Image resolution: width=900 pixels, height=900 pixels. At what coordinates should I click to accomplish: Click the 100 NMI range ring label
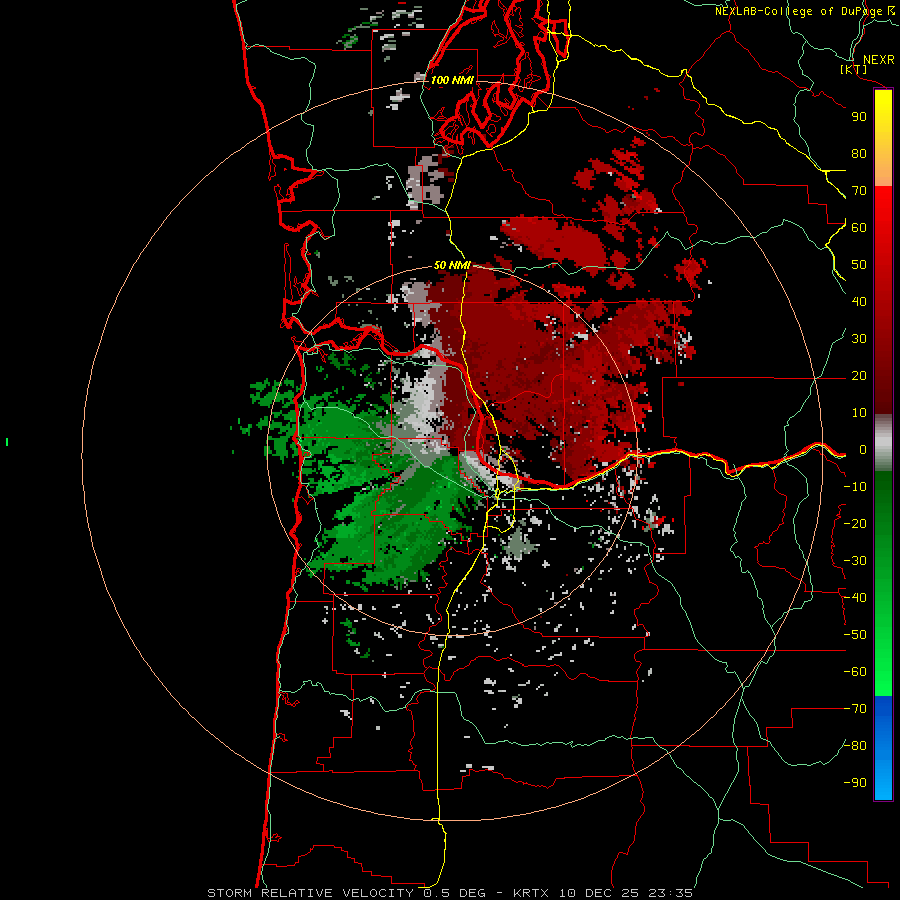pyautogui.click(x=452, y=80)
